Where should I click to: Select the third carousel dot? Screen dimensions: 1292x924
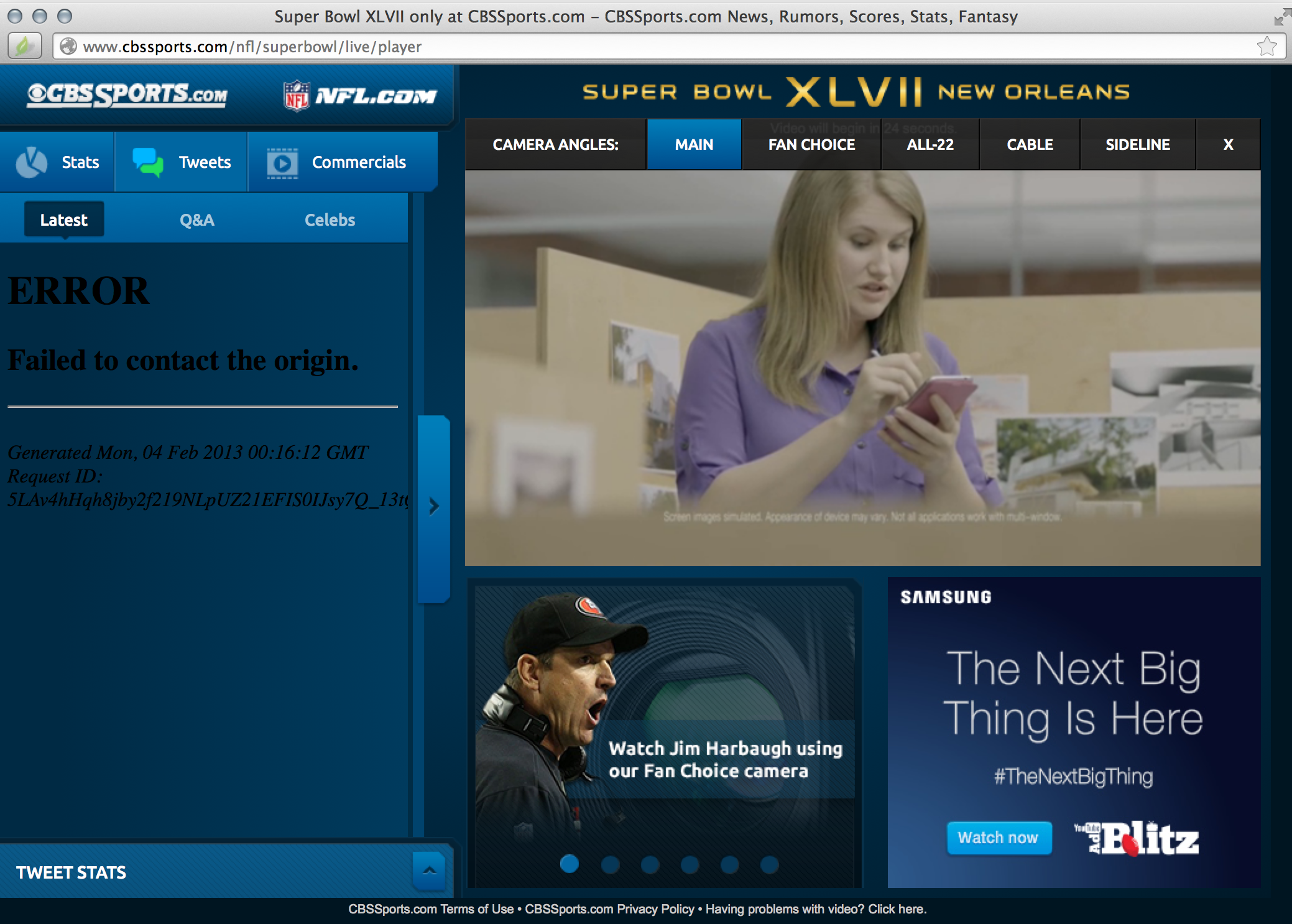click(x=650, y=864)
